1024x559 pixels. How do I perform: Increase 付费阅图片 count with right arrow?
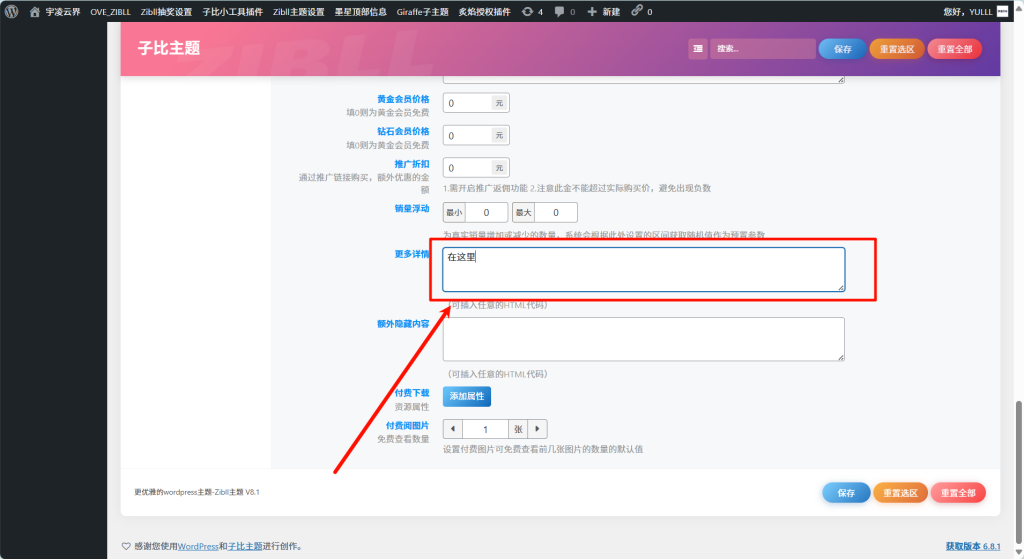[x=537, y=429]
